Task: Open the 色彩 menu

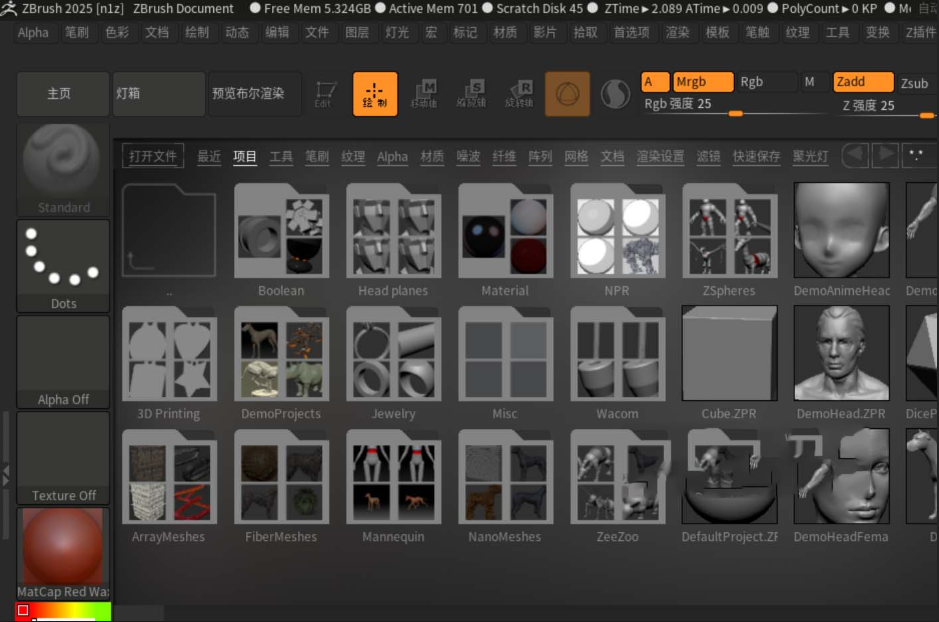Action: click(117, 32)
